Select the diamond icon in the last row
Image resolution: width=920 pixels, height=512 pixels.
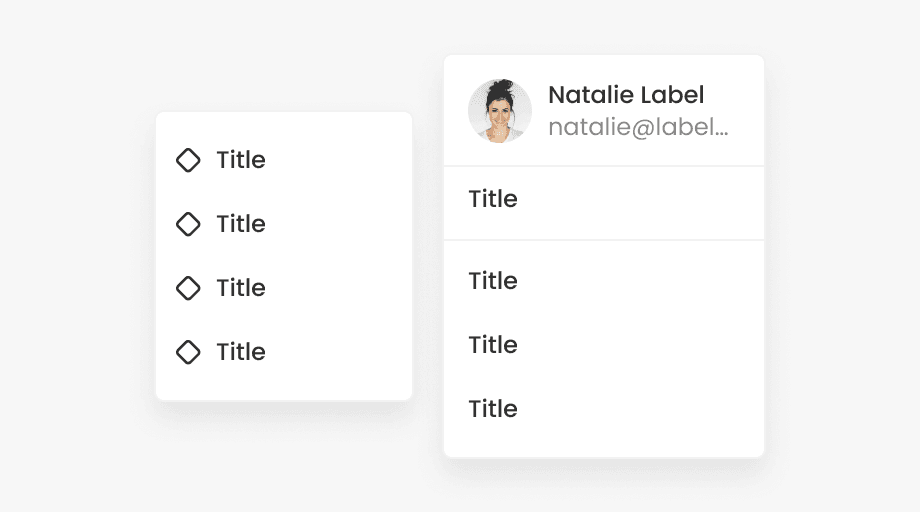188,352
